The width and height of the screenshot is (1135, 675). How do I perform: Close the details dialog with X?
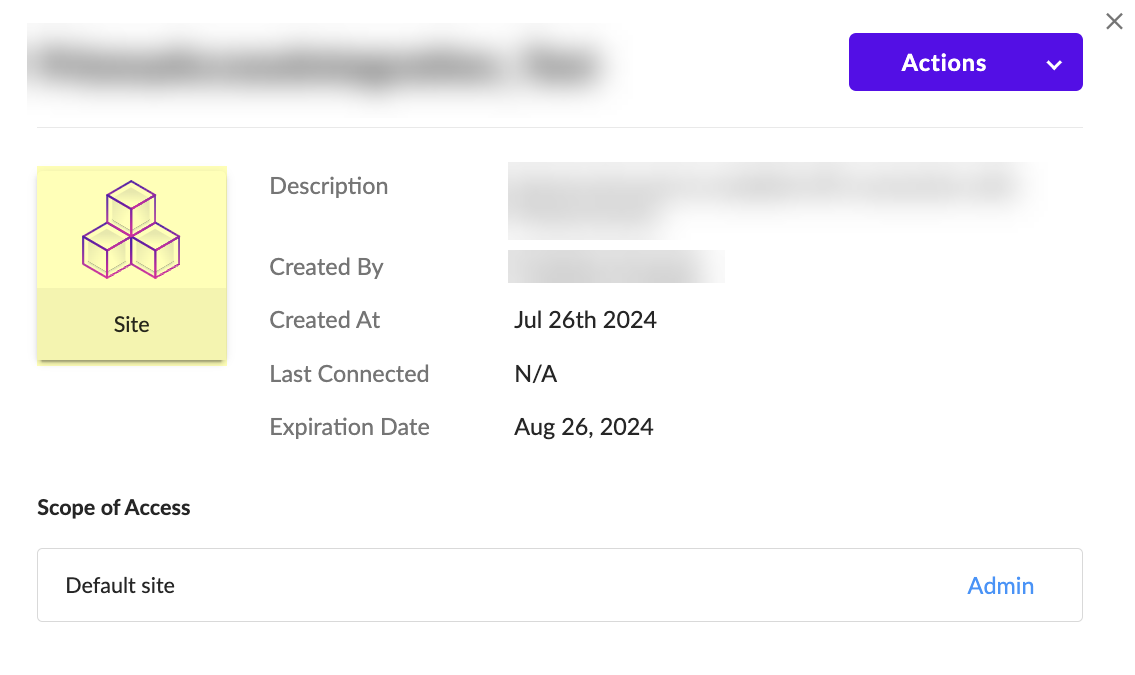1114,21
